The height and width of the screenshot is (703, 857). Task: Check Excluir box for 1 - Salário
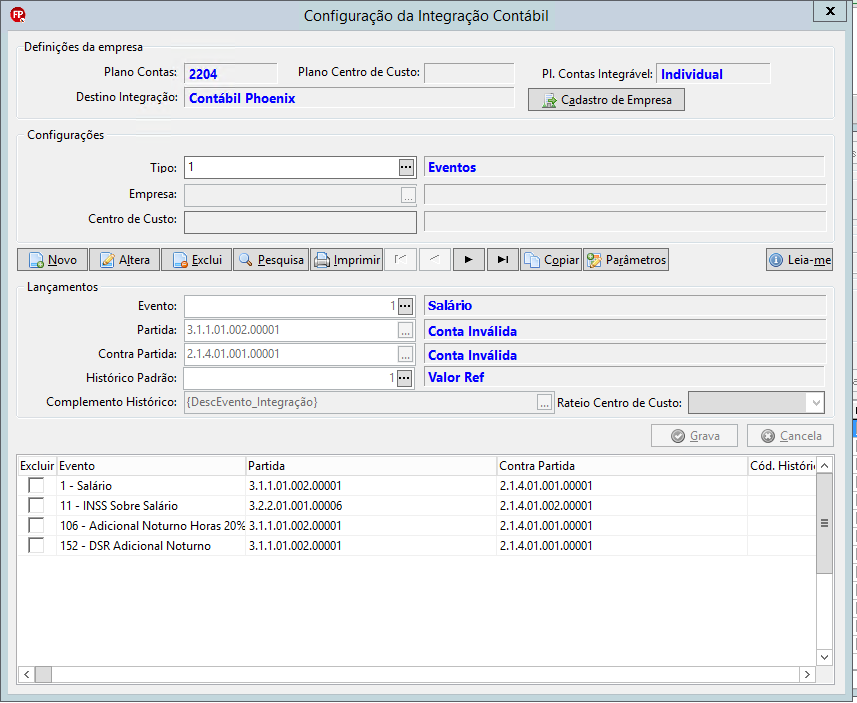(x=36, y=485)
